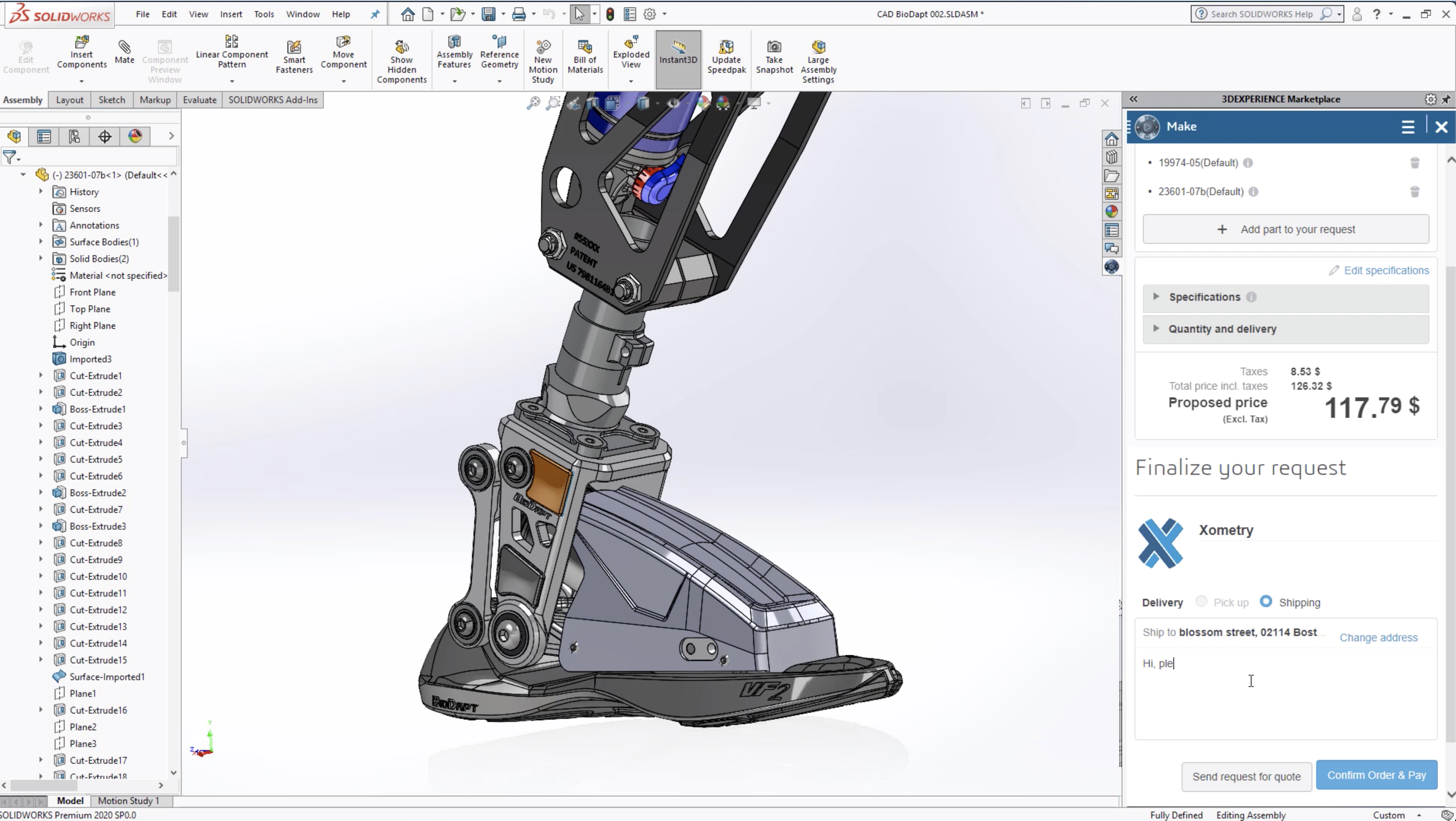Click Send request for quote button

tap(1246, 775)
